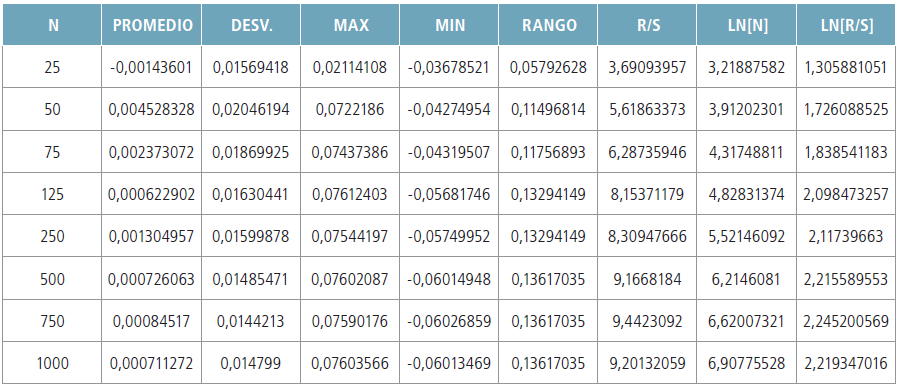Click the R/S column header

(647, 25)
